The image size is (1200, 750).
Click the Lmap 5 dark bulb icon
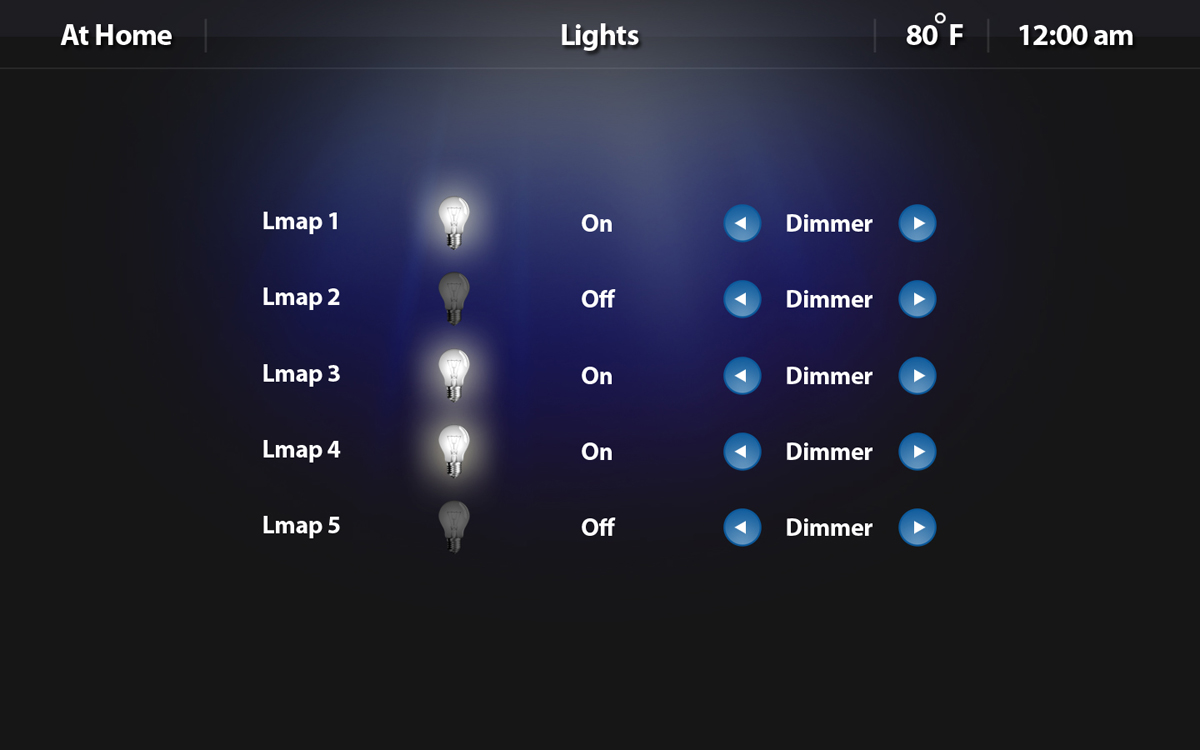454,527
